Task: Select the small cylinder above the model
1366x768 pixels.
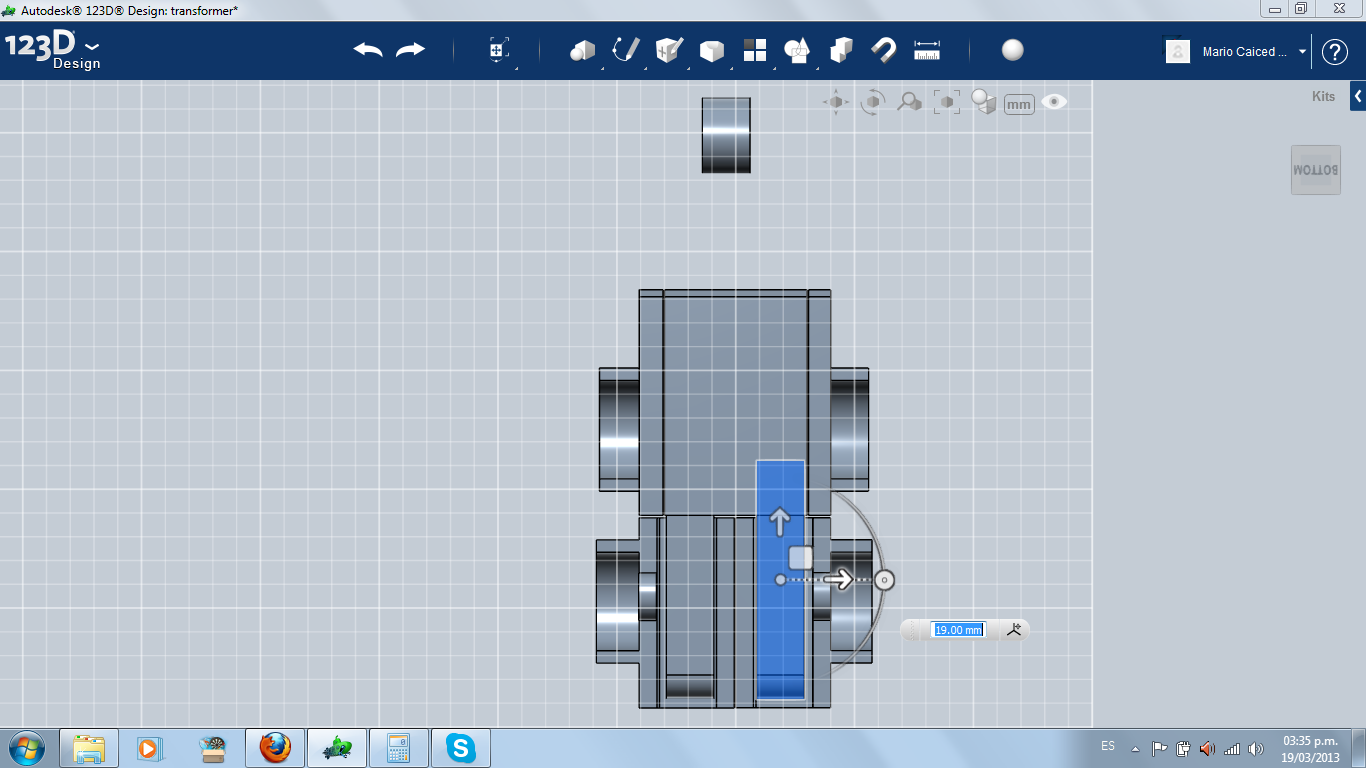Action: click(726, 135)
